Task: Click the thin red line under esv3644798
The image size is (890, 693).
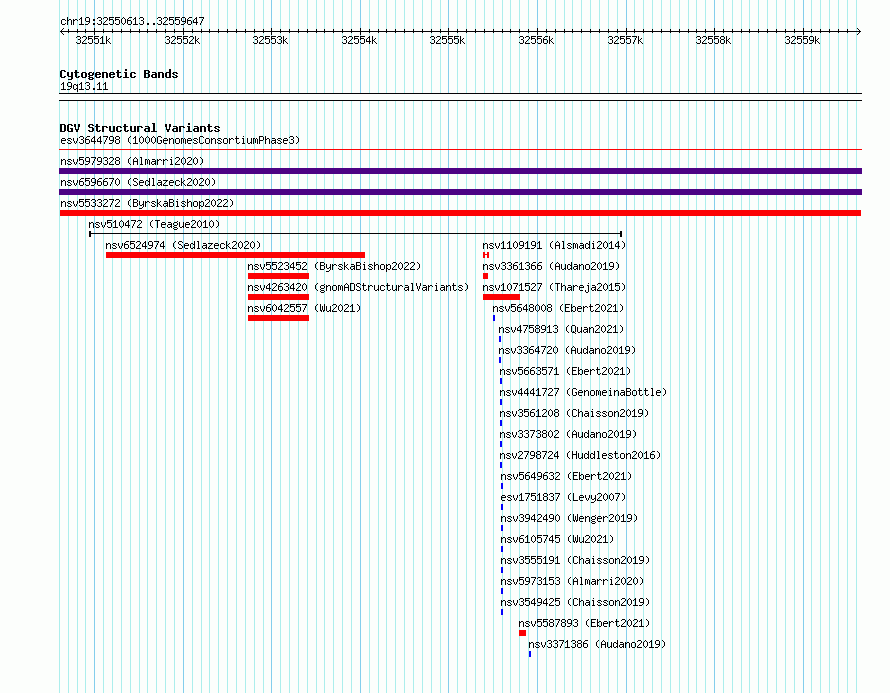Action: [x=460, y=150]
